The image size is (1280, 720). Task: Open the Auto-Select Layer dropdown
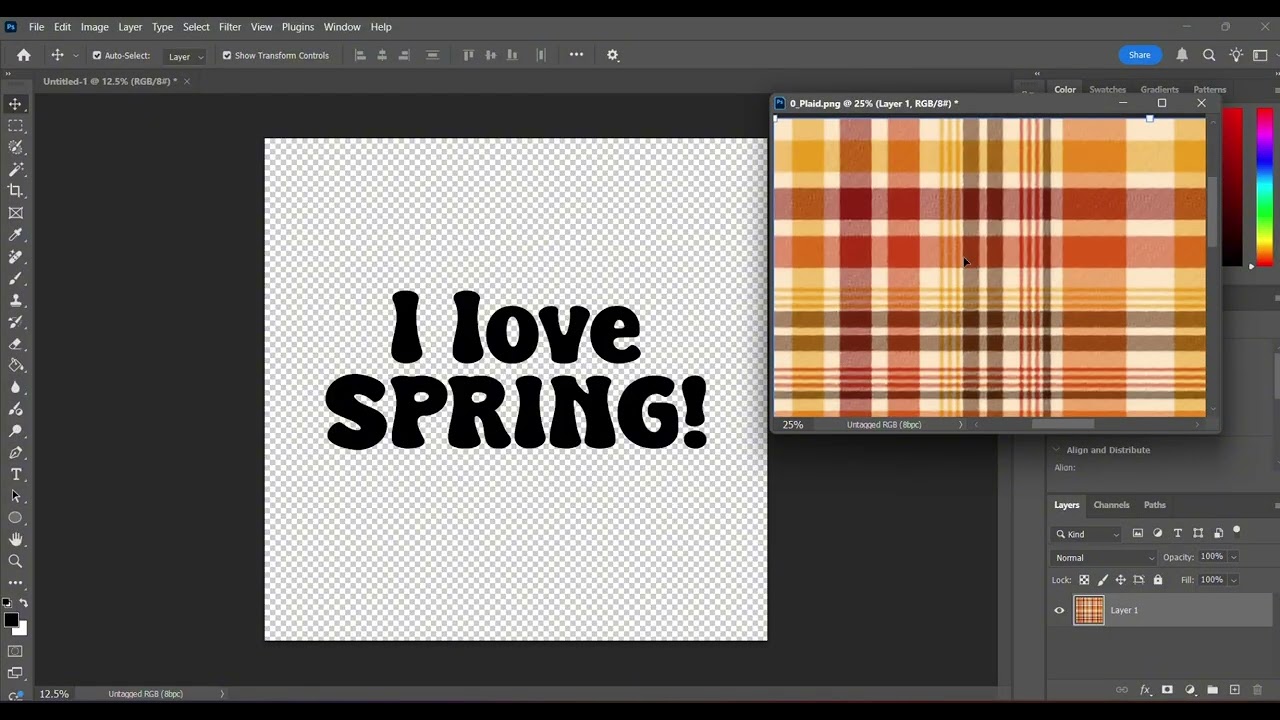coord(185,56)
